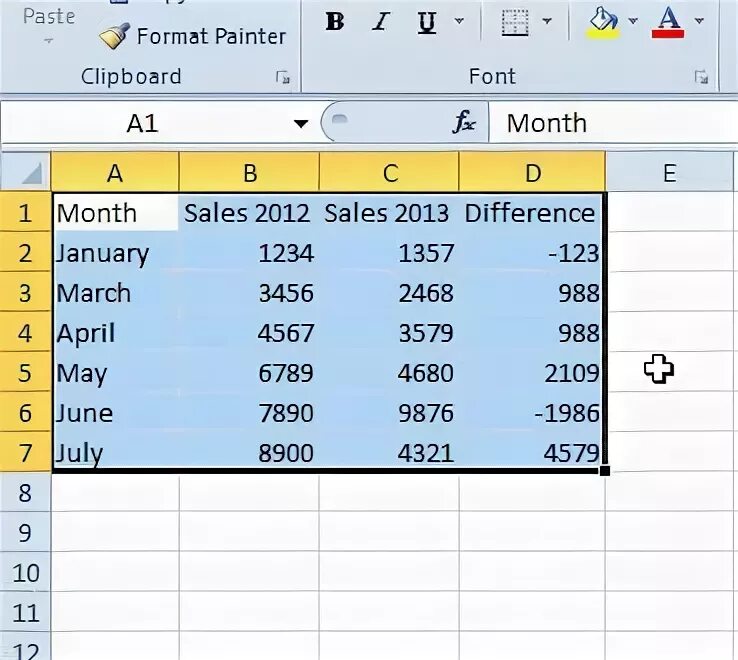
Task: Toggle Bold formatting
Action: (335, 21)
